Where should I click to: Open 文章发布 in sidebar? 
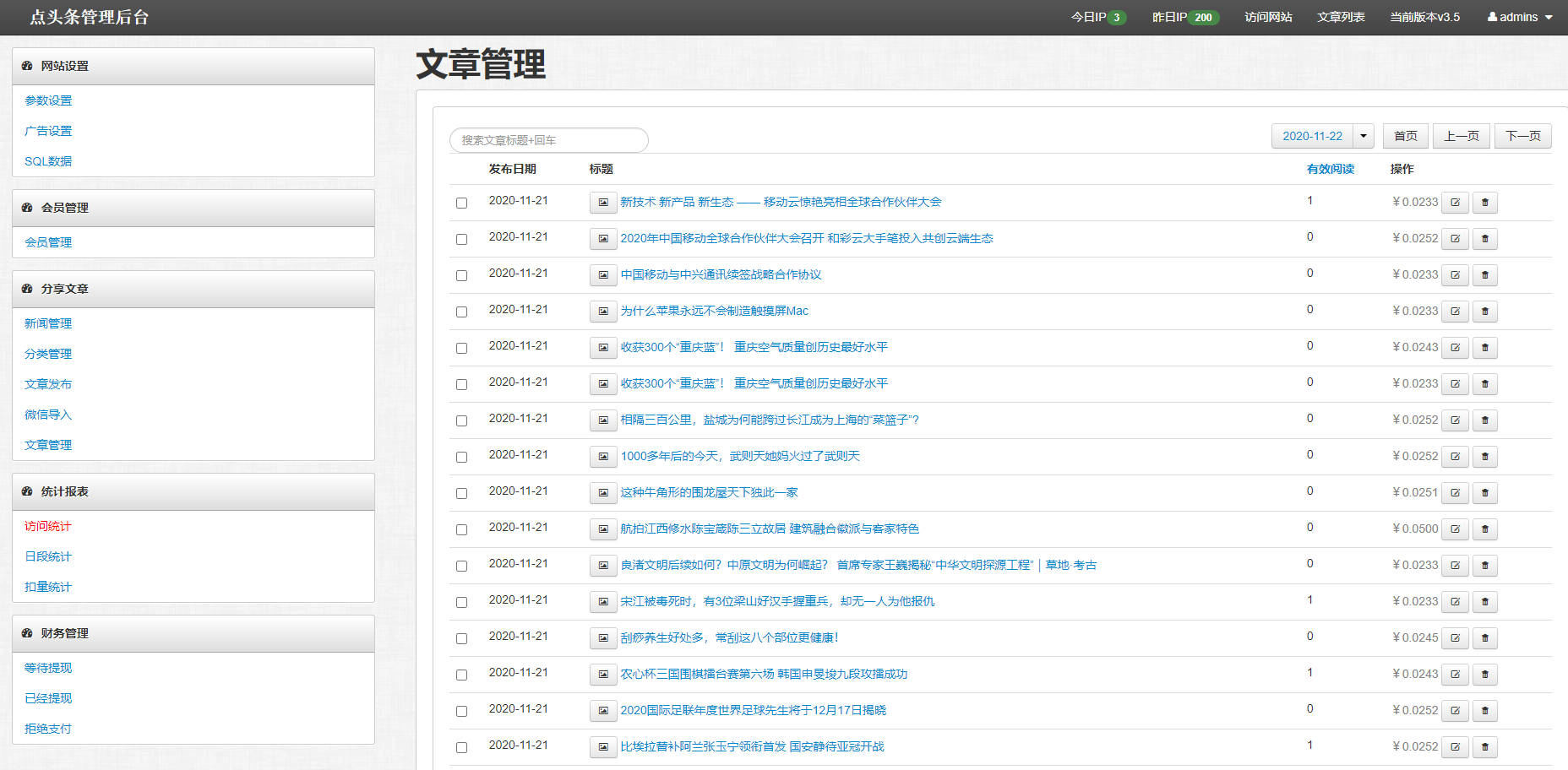pyautogui.click(x=48, y=384)
